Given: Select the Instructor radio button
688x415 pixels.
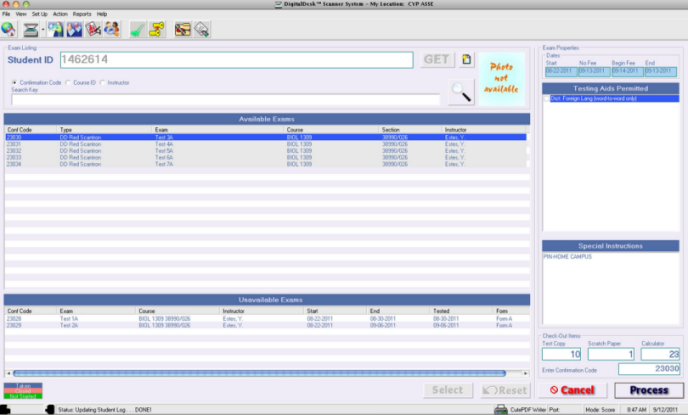Looking at the screenshot, I should click(x=102, y=82).
